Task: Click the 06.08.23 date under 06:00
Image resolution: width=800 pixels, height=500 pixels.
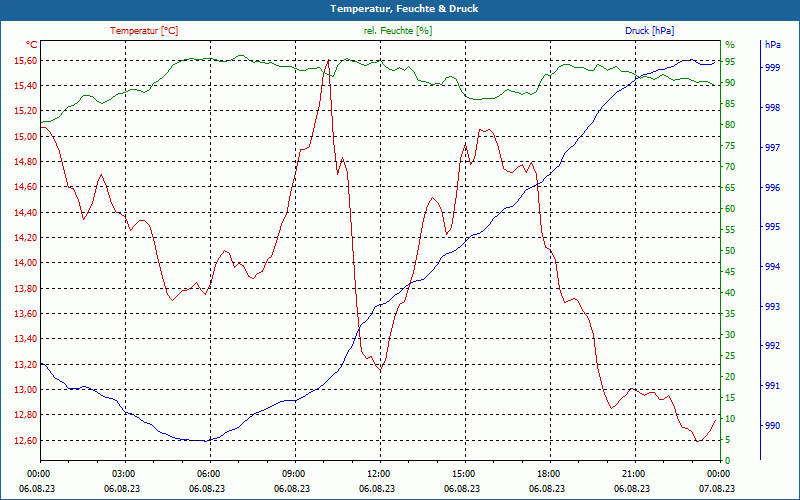Action: pos(207,488)
